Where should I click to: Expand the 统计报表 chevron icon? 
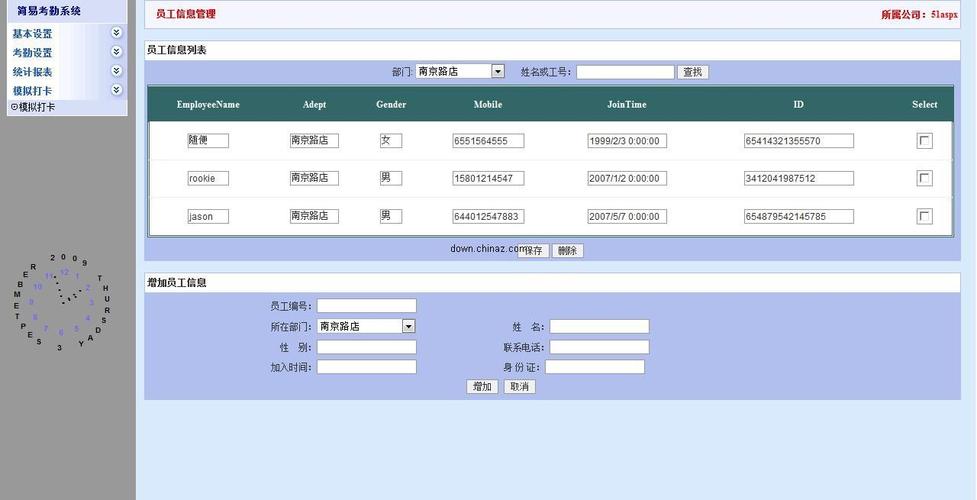tap(117, 71)
